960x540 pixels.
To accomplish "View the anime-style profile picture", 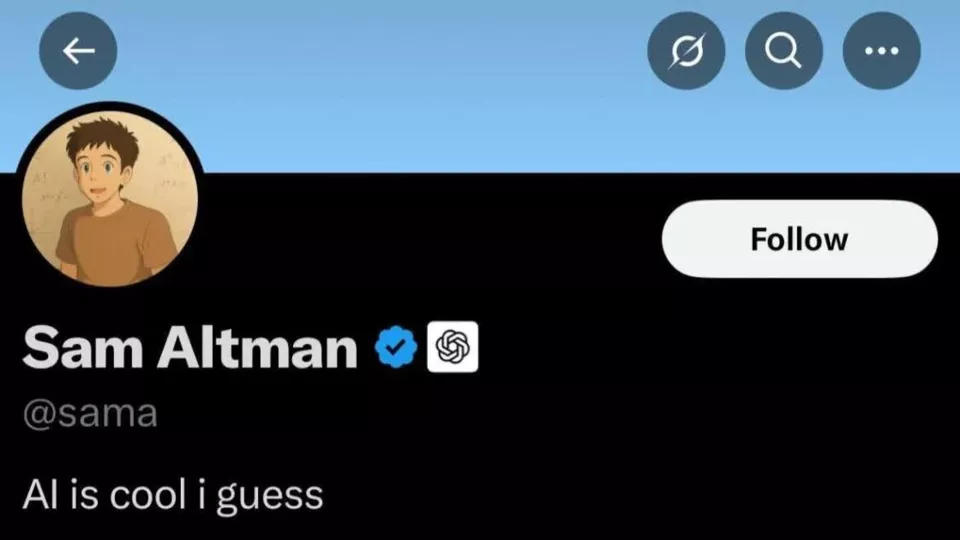I will pos(109,197).
